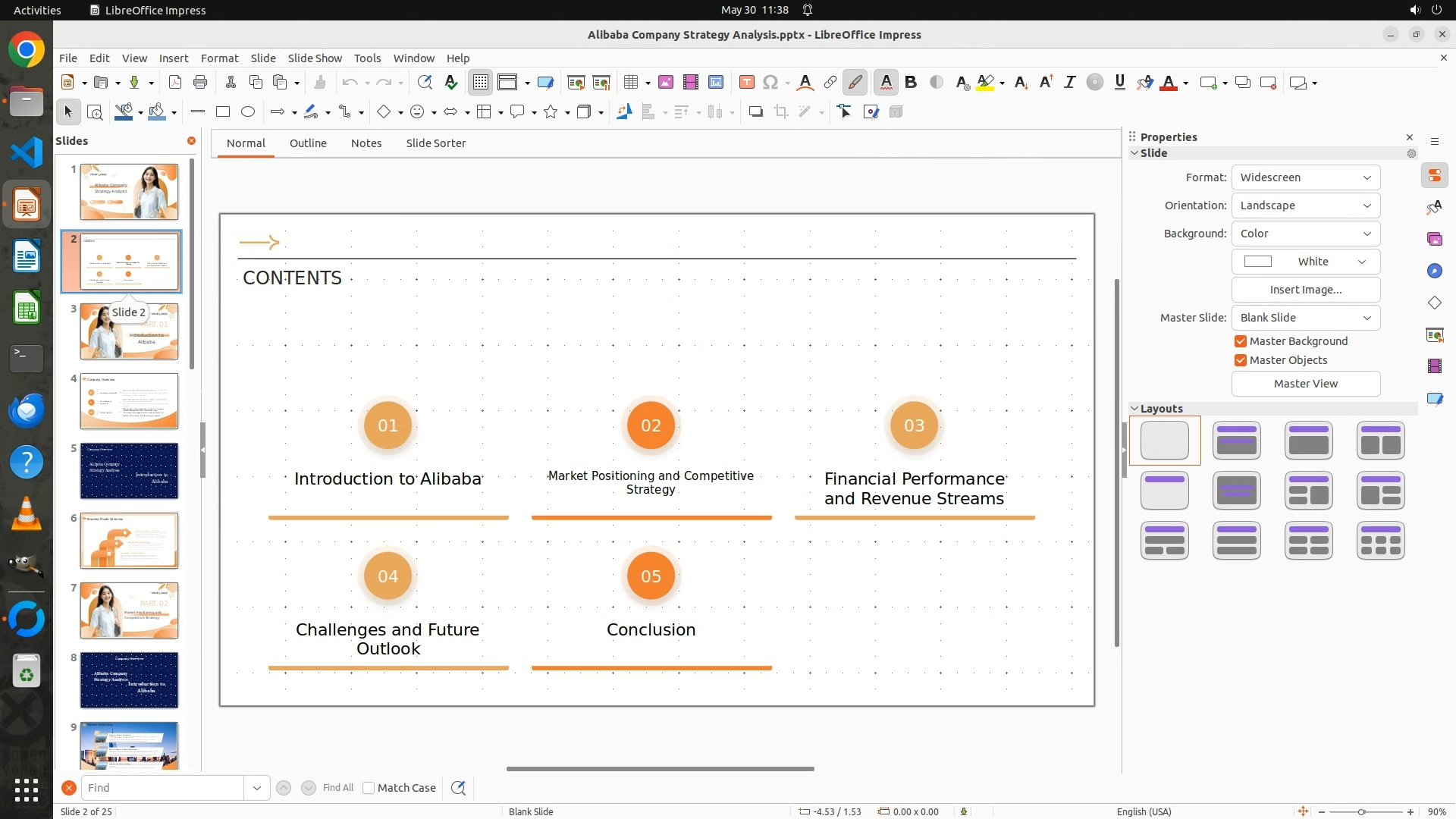Click the Master View button

(x=1305, y=384)
